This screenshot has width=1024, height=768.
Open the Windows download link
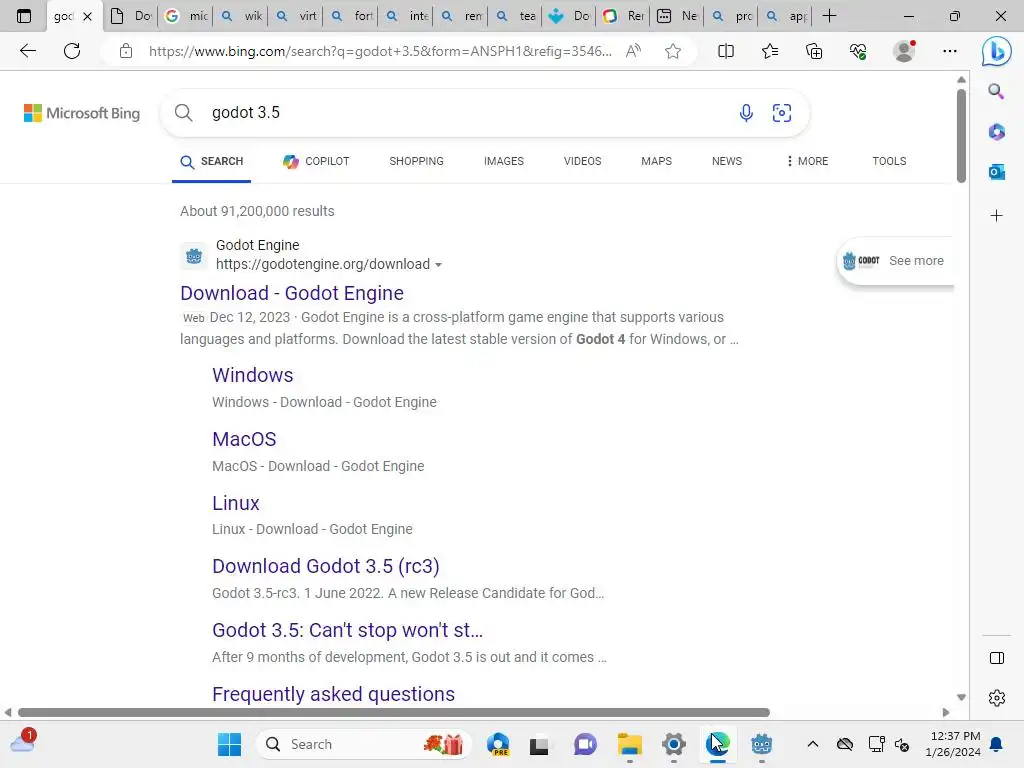(x=253, y=375)
